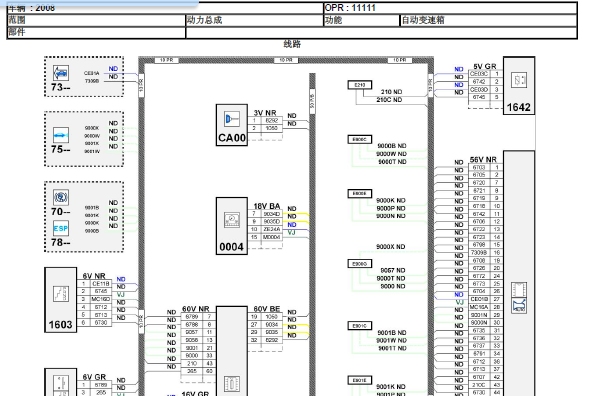Screen dimensions: 591x396
Task: Click the 自动变速箱 header cell
Action: 488,20
